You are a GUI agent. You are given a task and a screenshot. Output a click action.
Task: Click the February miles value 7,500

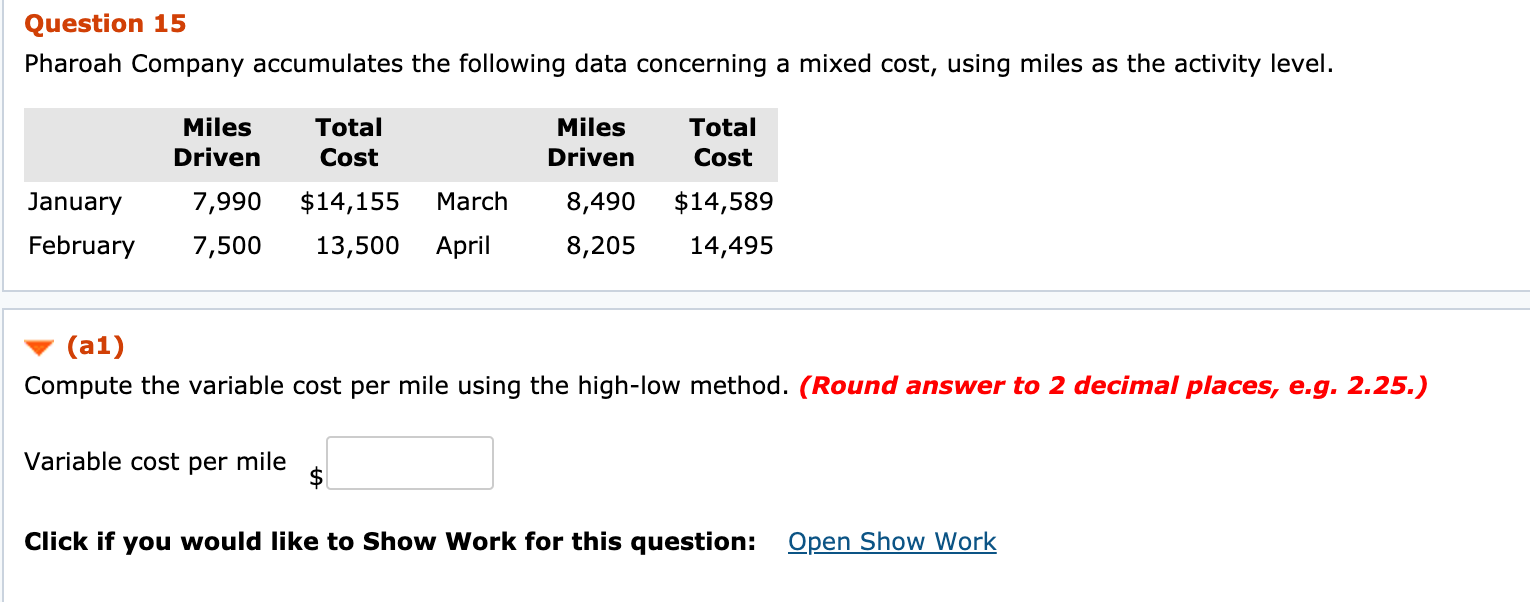(227, 245)
